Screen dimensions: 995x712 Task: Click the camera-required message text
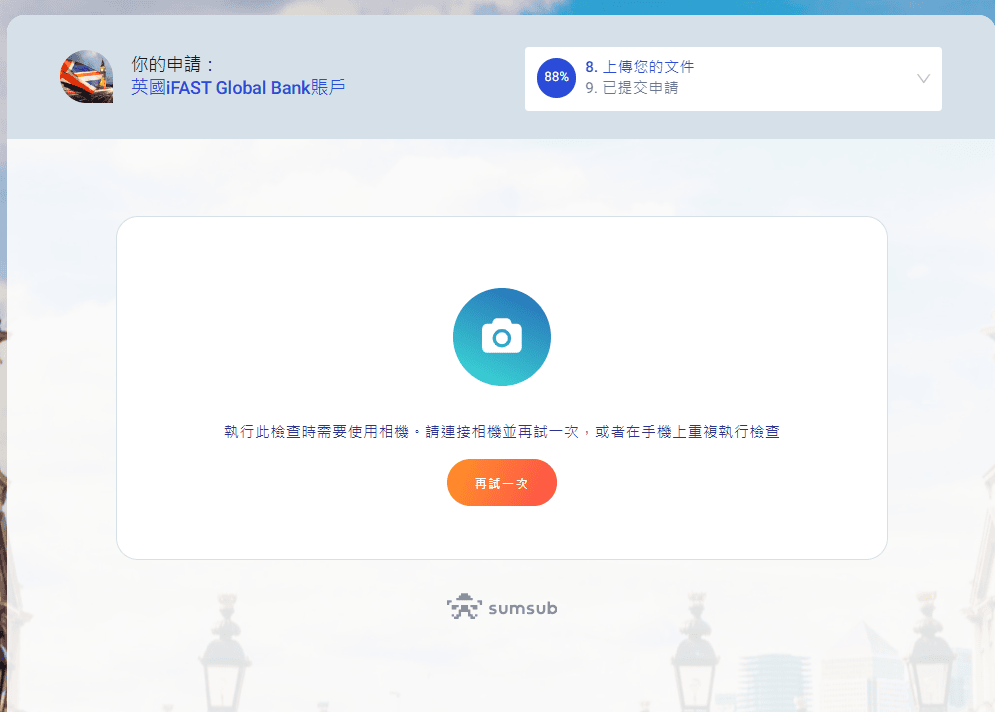click(x=501, y=432)
